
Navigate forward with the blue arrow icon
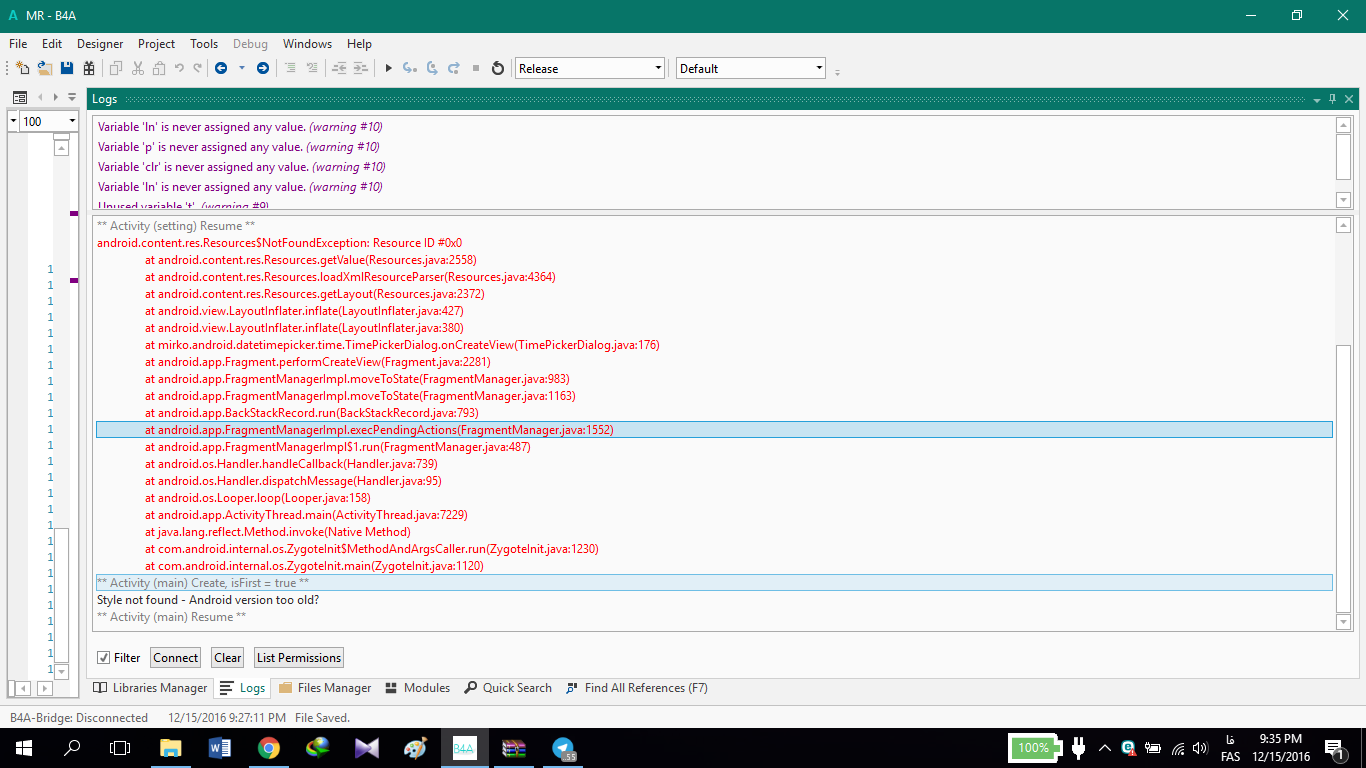[263, 68]
